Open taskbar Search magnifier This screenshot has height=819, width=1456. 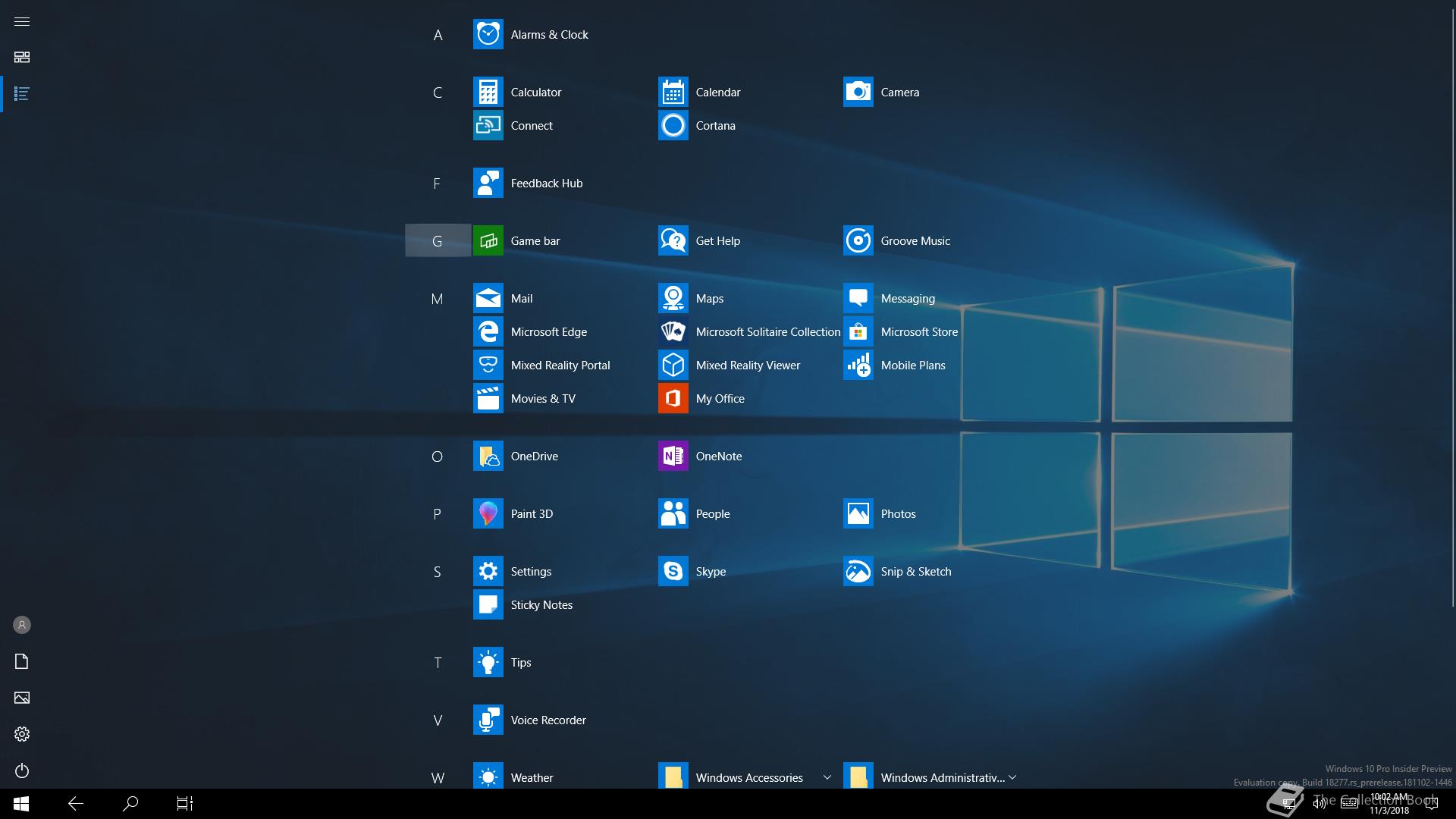(x=130, y=804)
